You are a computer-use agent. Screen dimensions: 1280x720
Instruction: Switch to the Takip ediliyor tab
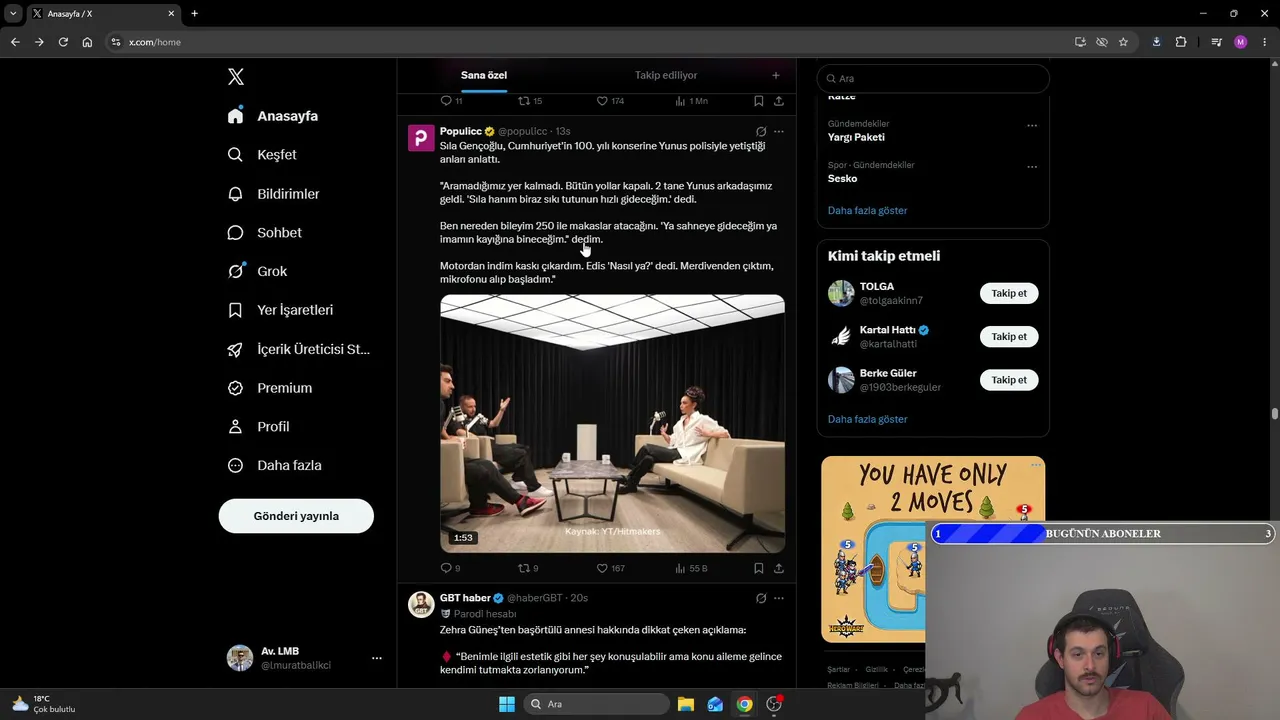(x=666, y=75)
